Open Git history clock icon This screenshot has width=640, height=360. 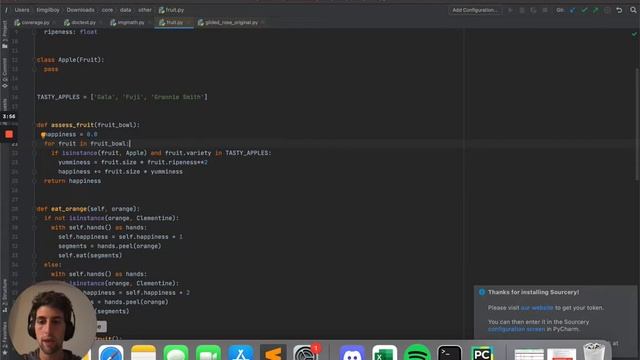pos(607,10)
